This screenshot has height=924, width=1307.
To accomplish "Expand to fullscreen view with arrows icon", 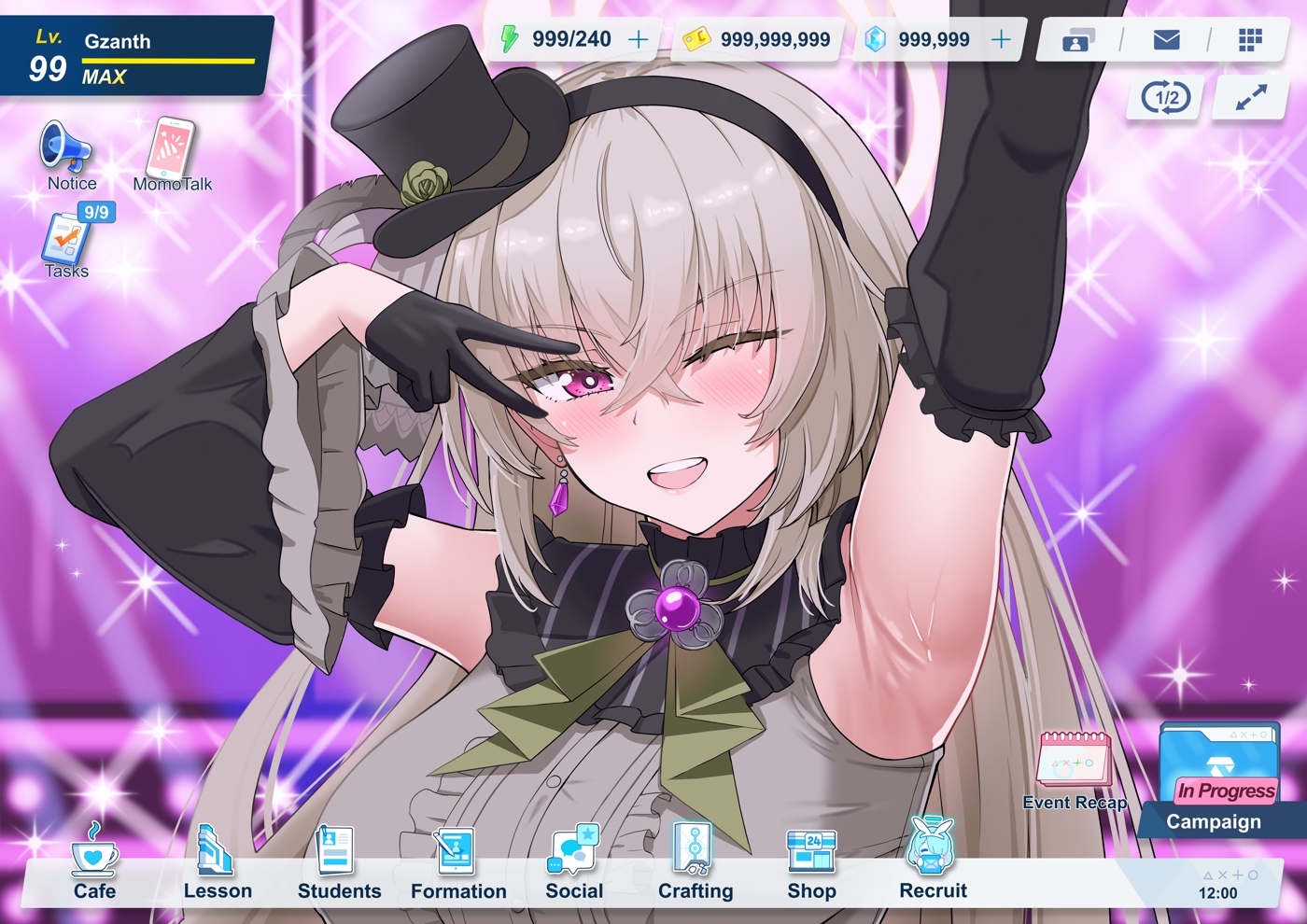I will [1251, 97].
